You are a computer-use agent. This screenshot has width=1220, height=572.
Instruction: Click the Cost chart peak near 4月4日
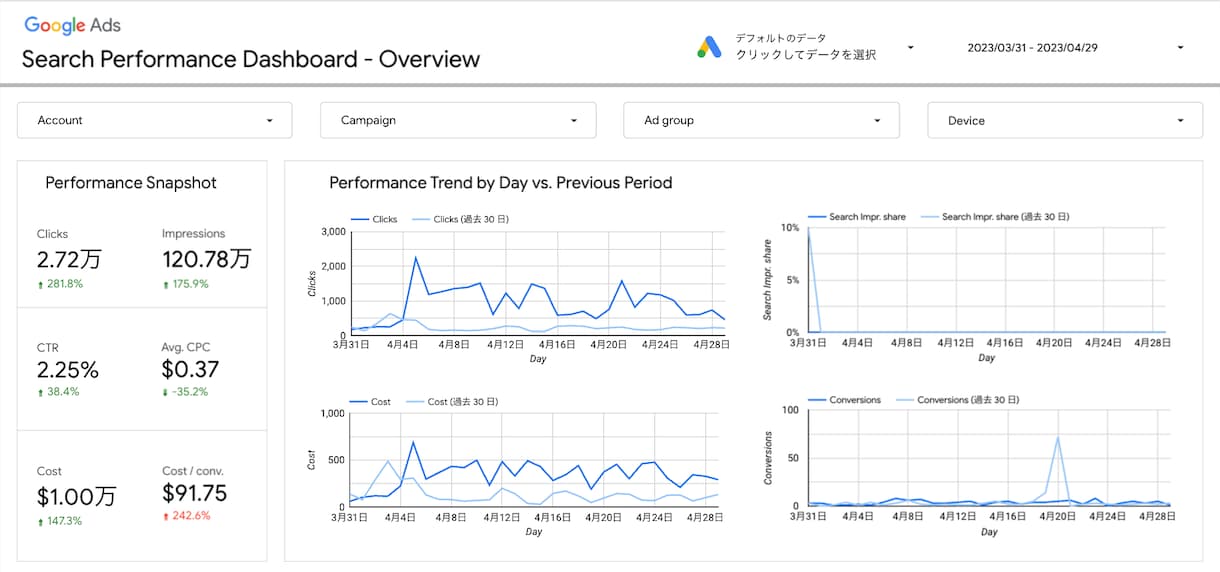pyautogui.click(x=413, y=442)
